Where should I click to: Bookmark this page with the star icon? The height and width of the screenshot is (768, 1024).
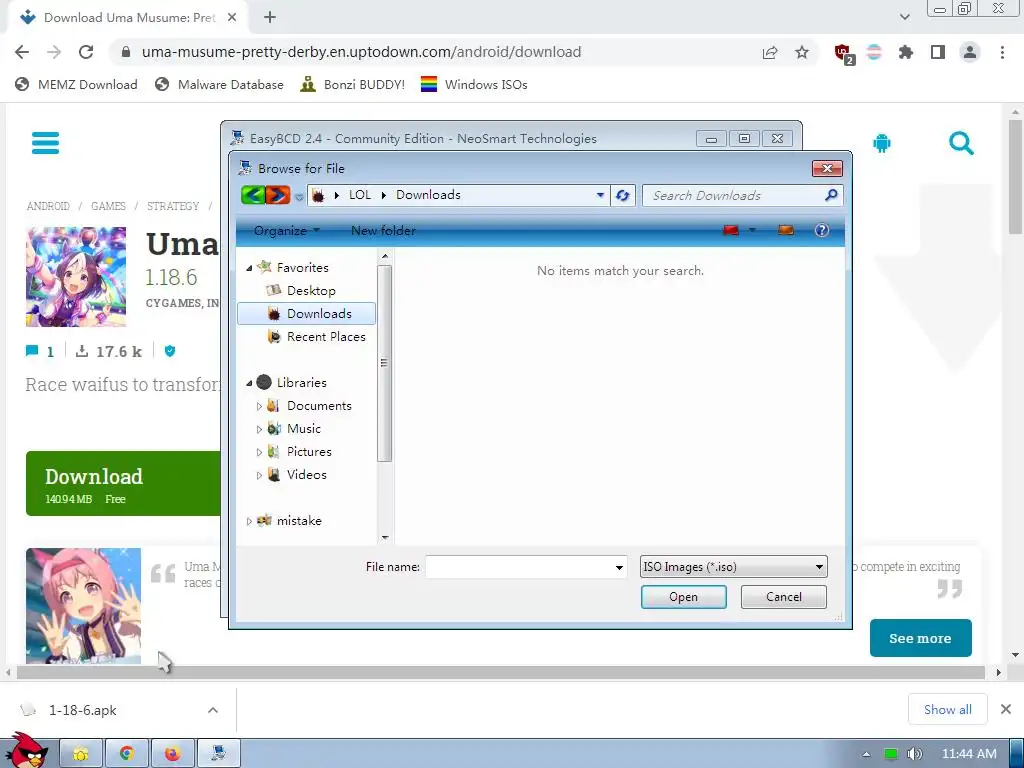pos(802,52)
